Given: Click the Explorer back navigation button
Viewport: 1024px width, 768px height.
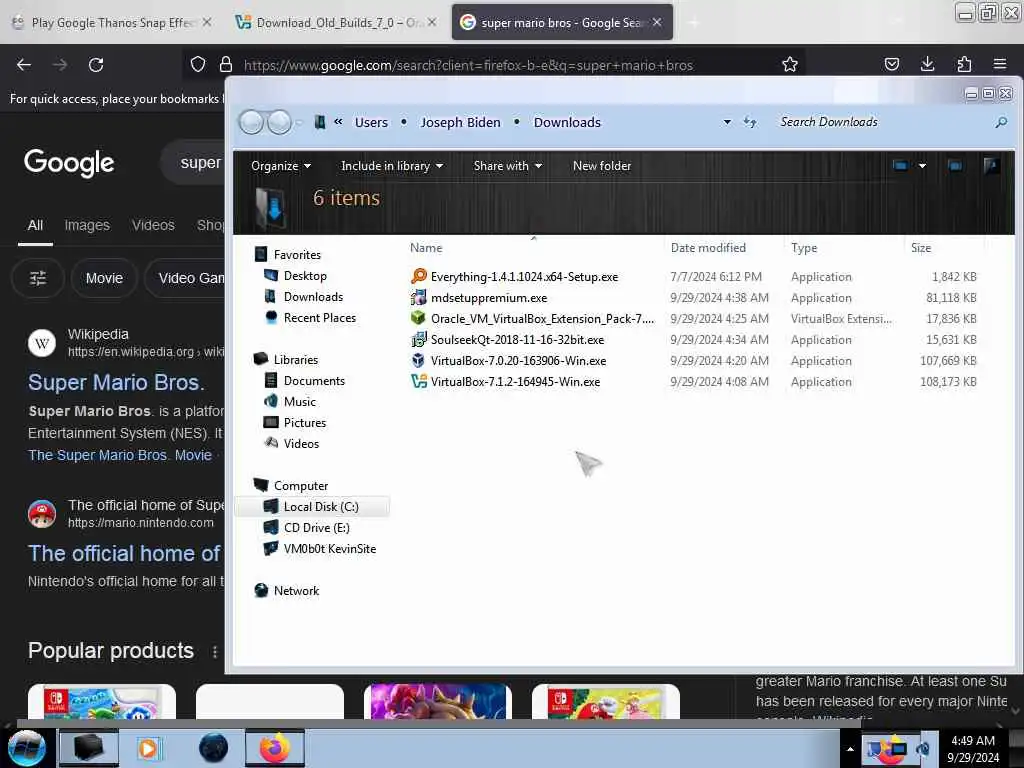Looking at the screenshot, I should (251, 122).
